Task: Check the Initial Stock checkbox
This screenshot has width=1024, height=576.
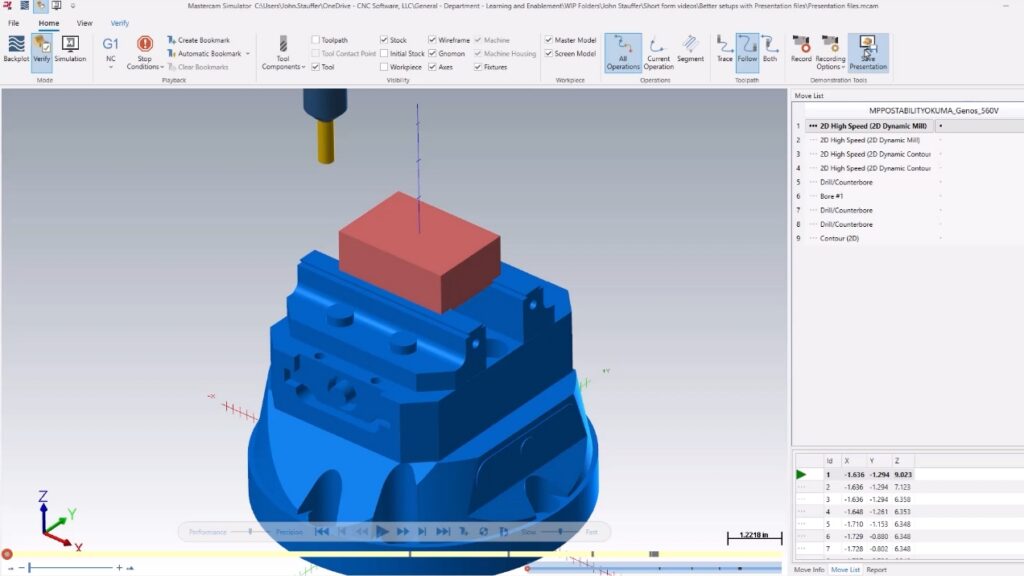Action: [382, 51]
